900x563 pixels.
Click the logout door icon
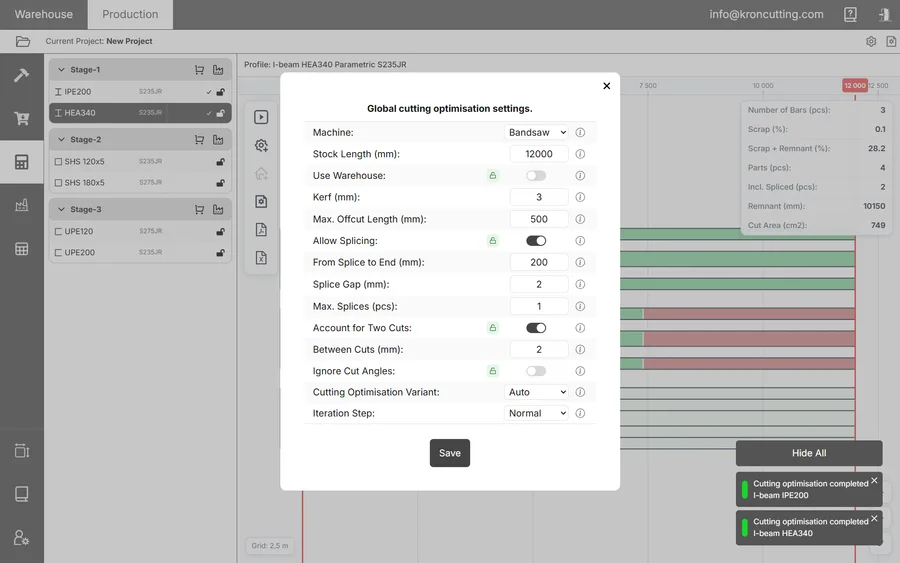pos(885,14)
